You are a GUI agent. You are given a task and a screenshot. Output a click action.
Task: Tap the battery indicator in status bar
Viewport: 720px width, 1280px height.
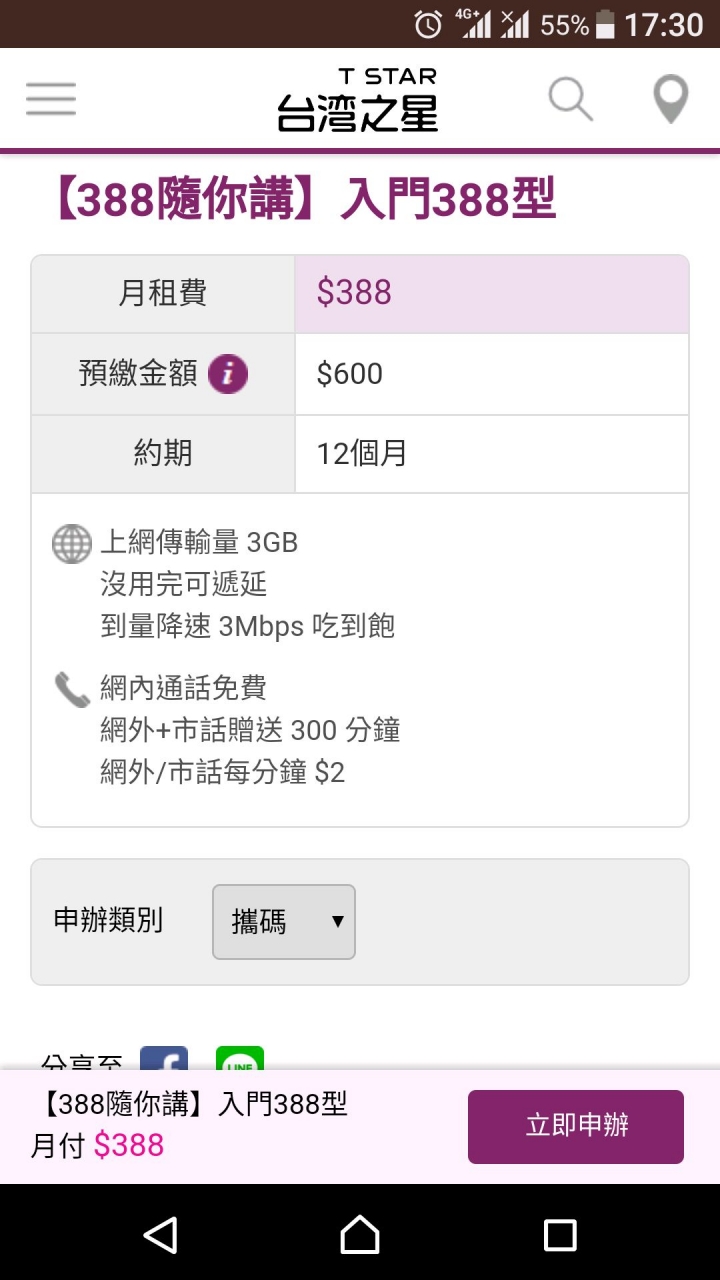pyautogui.click(x=604, y=24)
